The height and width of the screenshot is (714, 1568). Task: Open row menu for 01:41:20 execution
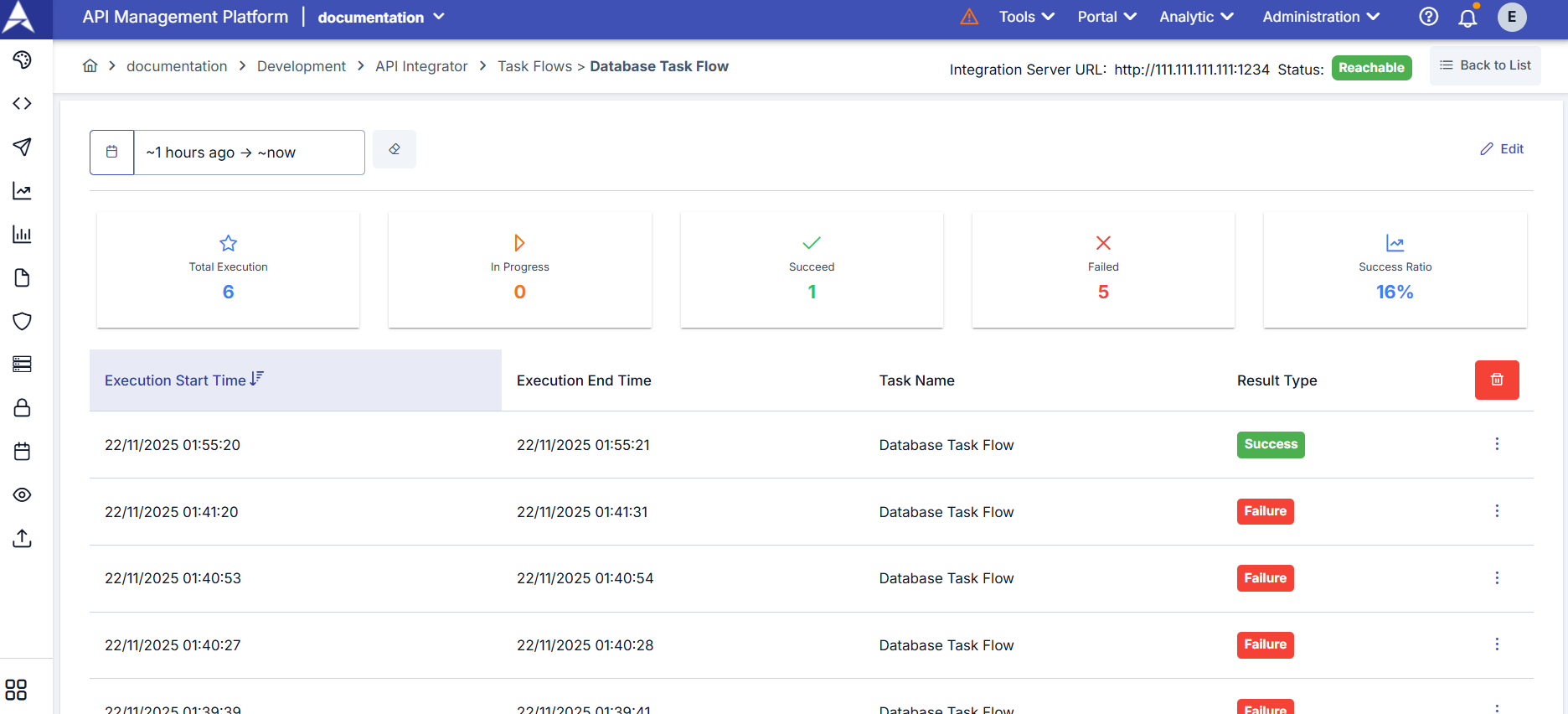tap(1497, 511)
